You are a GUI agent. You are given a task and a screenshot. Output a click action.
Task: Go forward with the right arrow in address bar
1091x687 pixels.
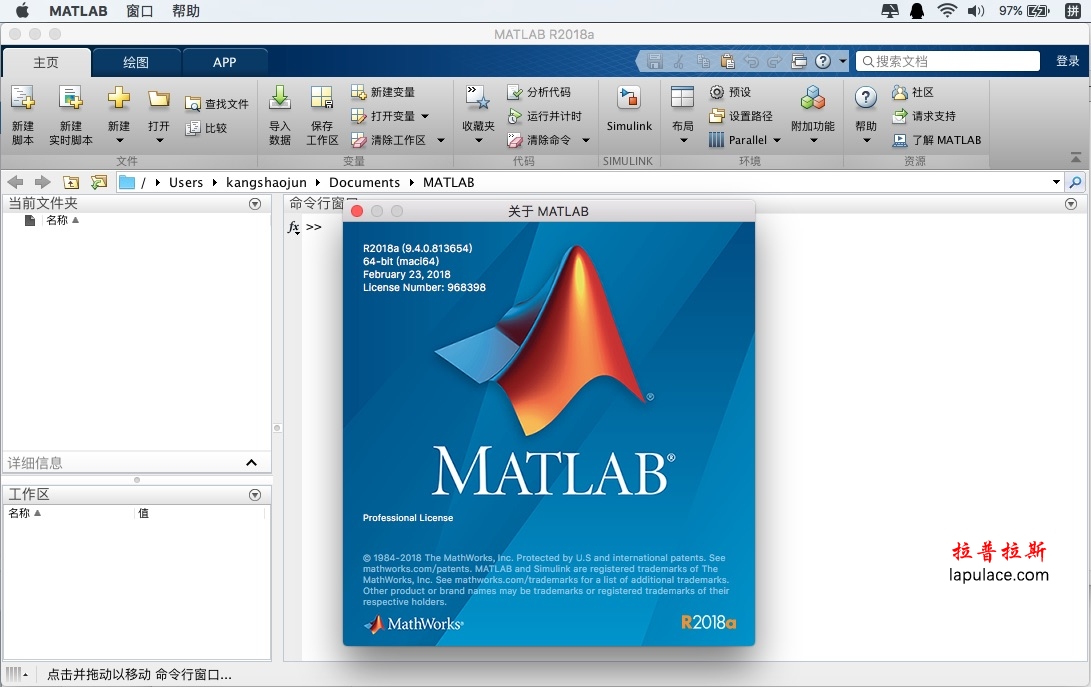(42, 182)
